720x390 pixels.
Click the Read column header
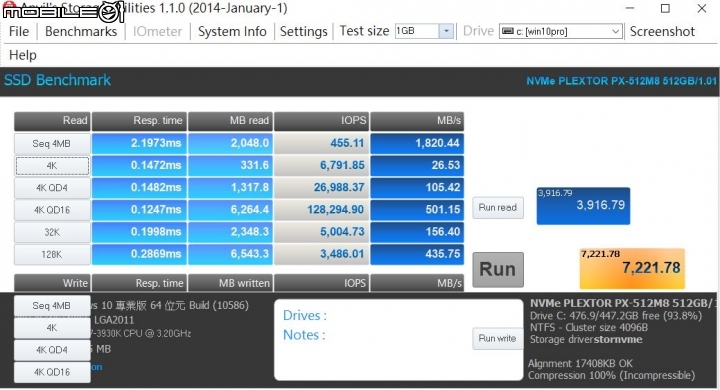pyautogui.click(x=52, y=121)
